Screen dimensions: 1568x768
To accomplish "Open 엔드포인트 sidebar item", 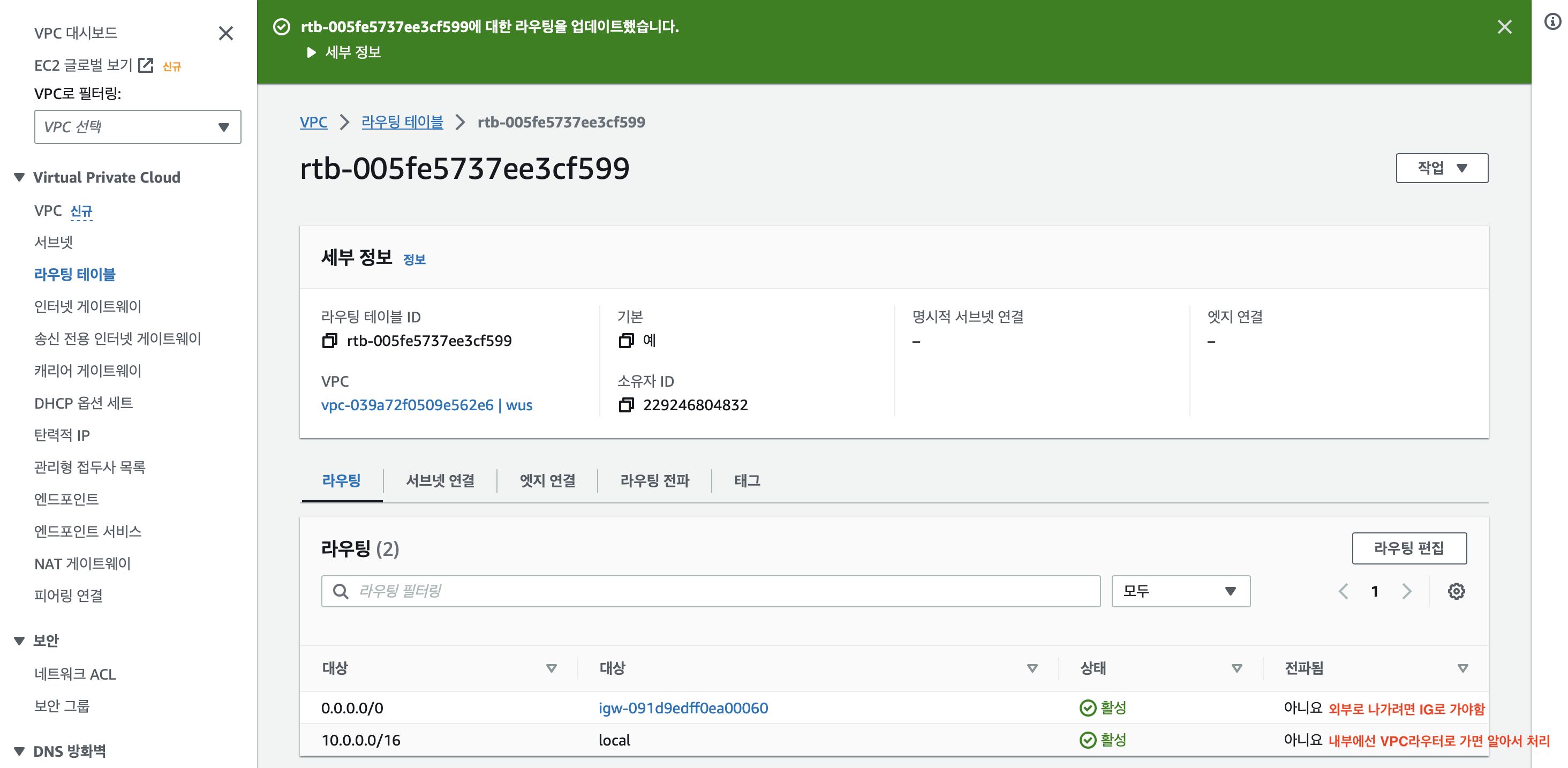I will coord(66,499).
